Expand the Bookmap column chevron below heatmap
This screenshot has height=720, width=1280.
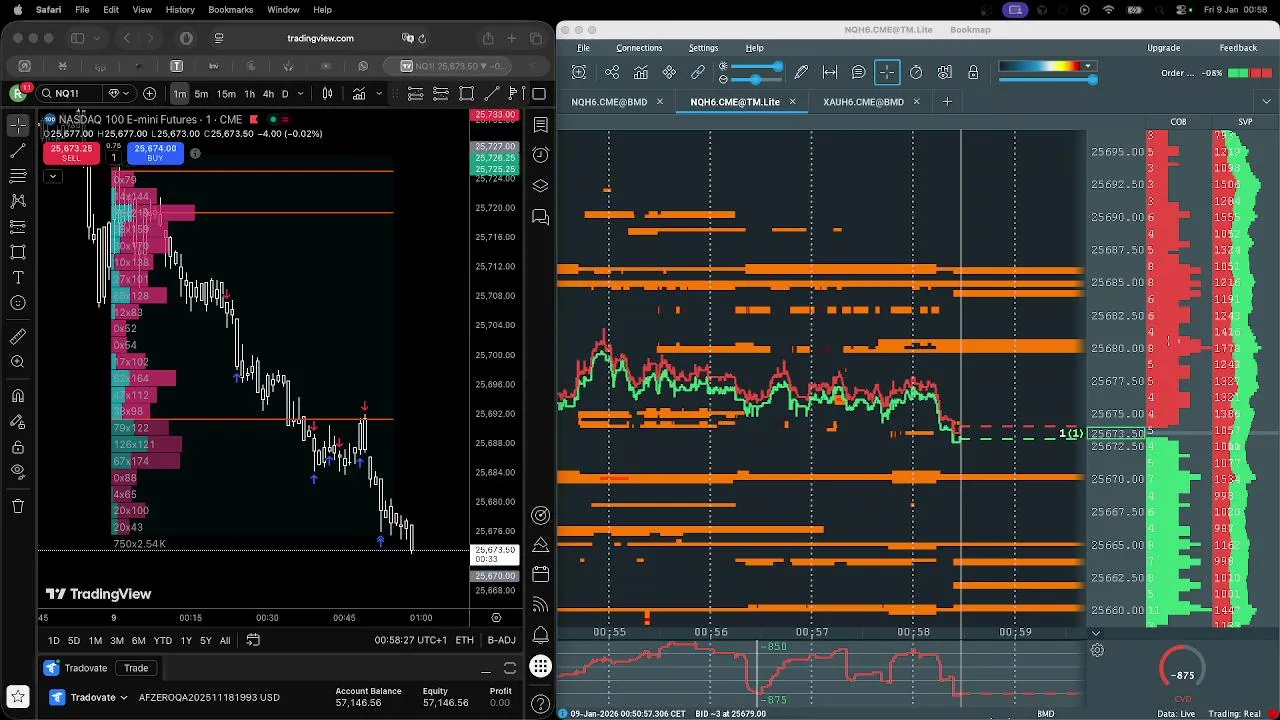1095,633
